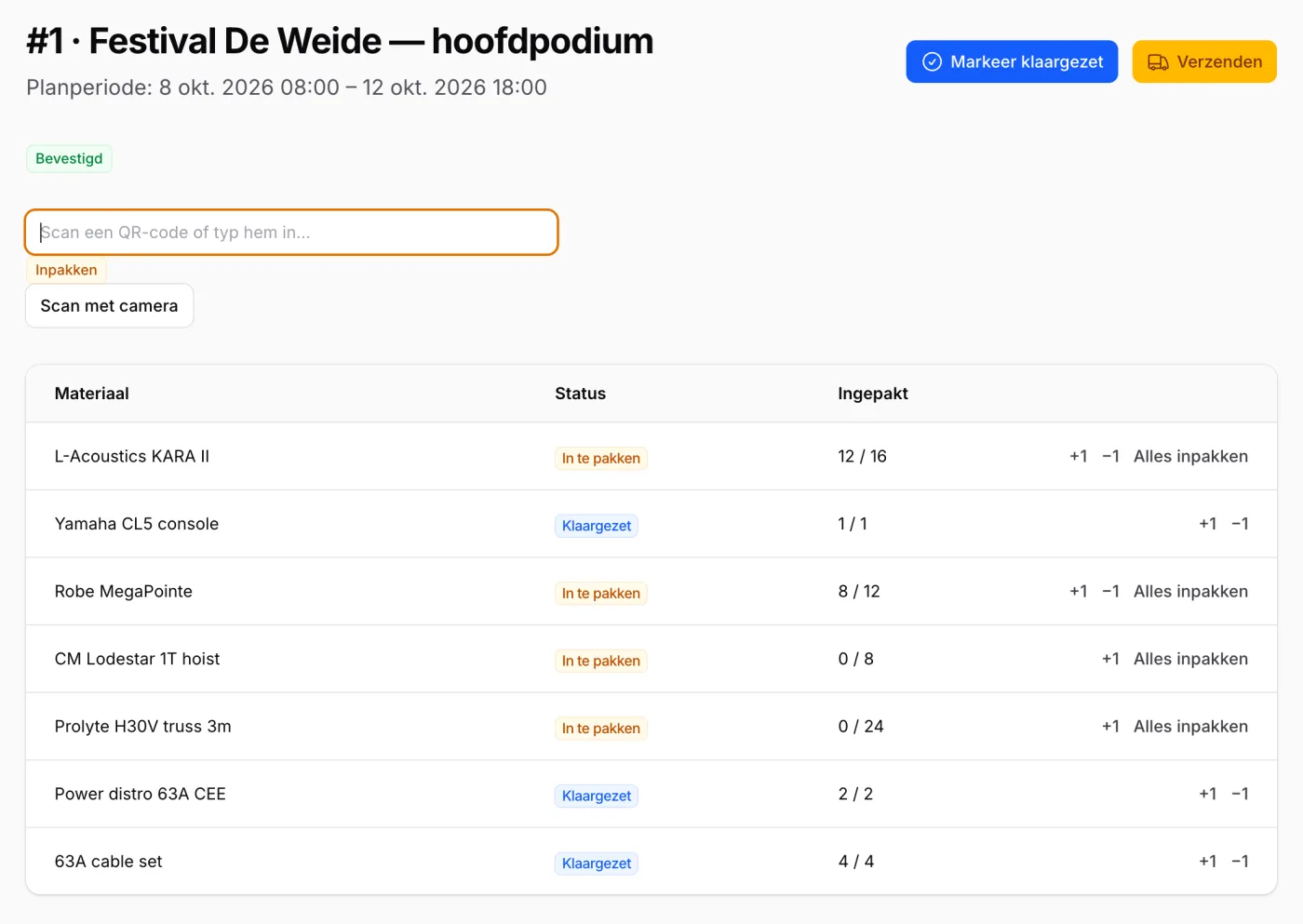Click the checkmark icon in Markeer klaargezet
Image resolution: width=1303 pixels, height=924 pixels.
click(932, 62)
